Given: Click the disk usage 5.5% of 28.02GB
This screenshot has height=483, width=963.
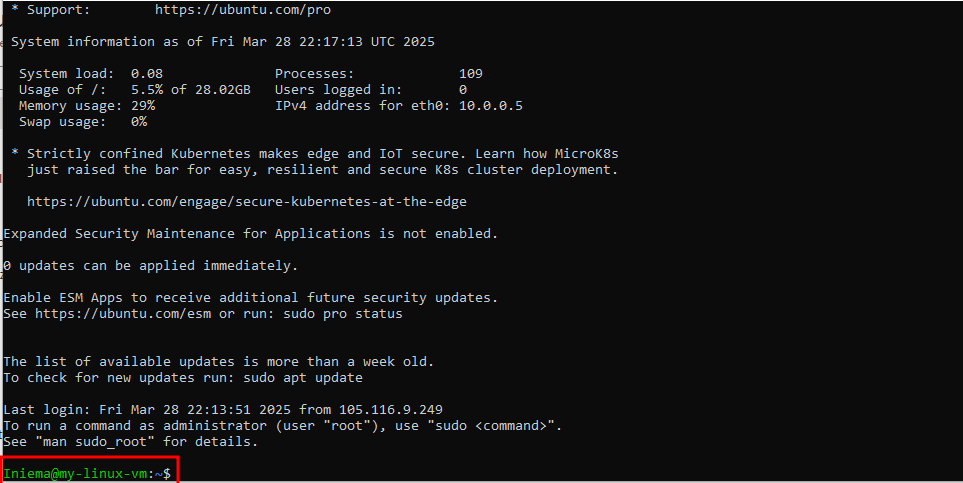Looking at the screenshot, I should (191, 90).
